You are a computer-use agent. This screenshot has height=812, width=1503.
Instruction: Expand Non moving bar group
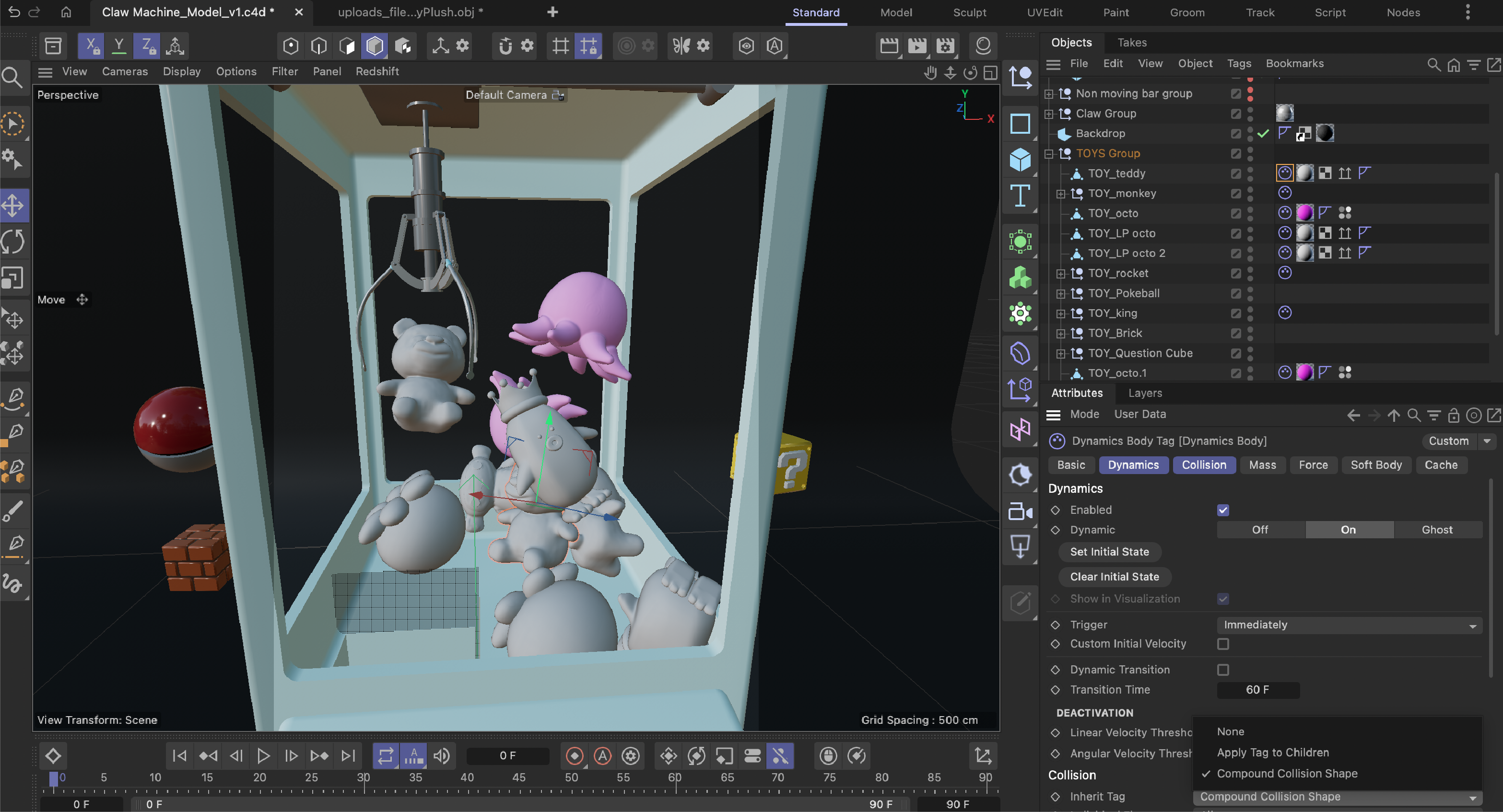tap(1048, 93)
